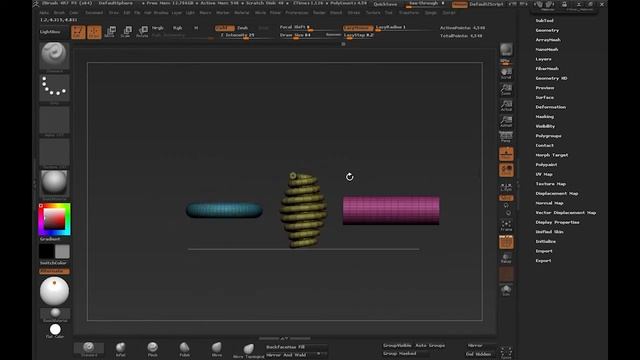Toggle the Mrgb button
The height and width of the screenshot is (360, 640).
pyautogui.click(x=158, y=28)
